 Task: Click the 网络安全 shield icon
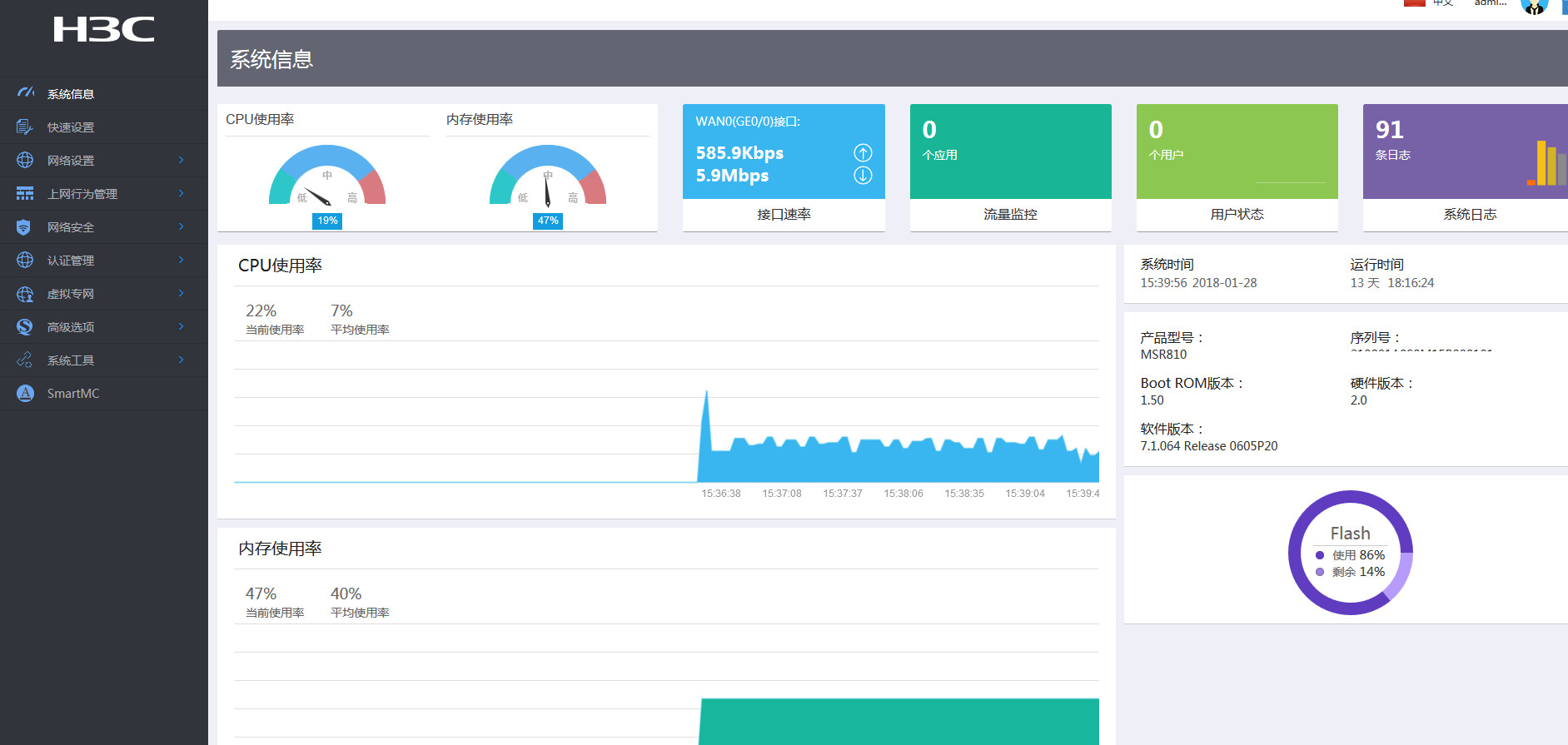24,226
